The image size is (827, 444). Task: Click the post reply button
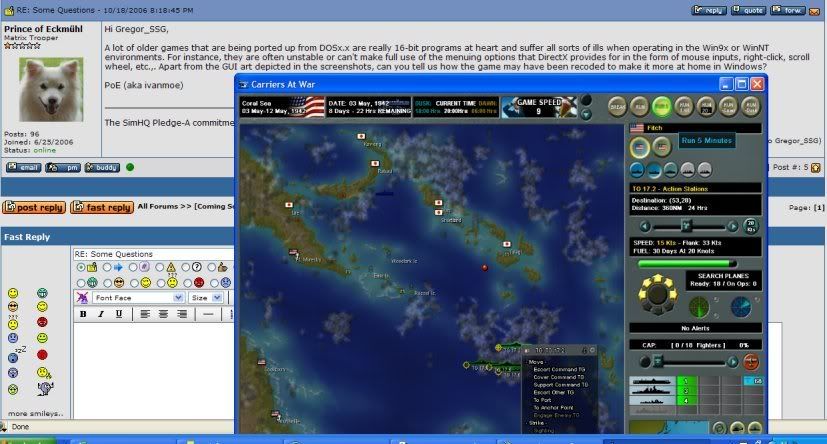pyautogui.click(x=33, y=207)
